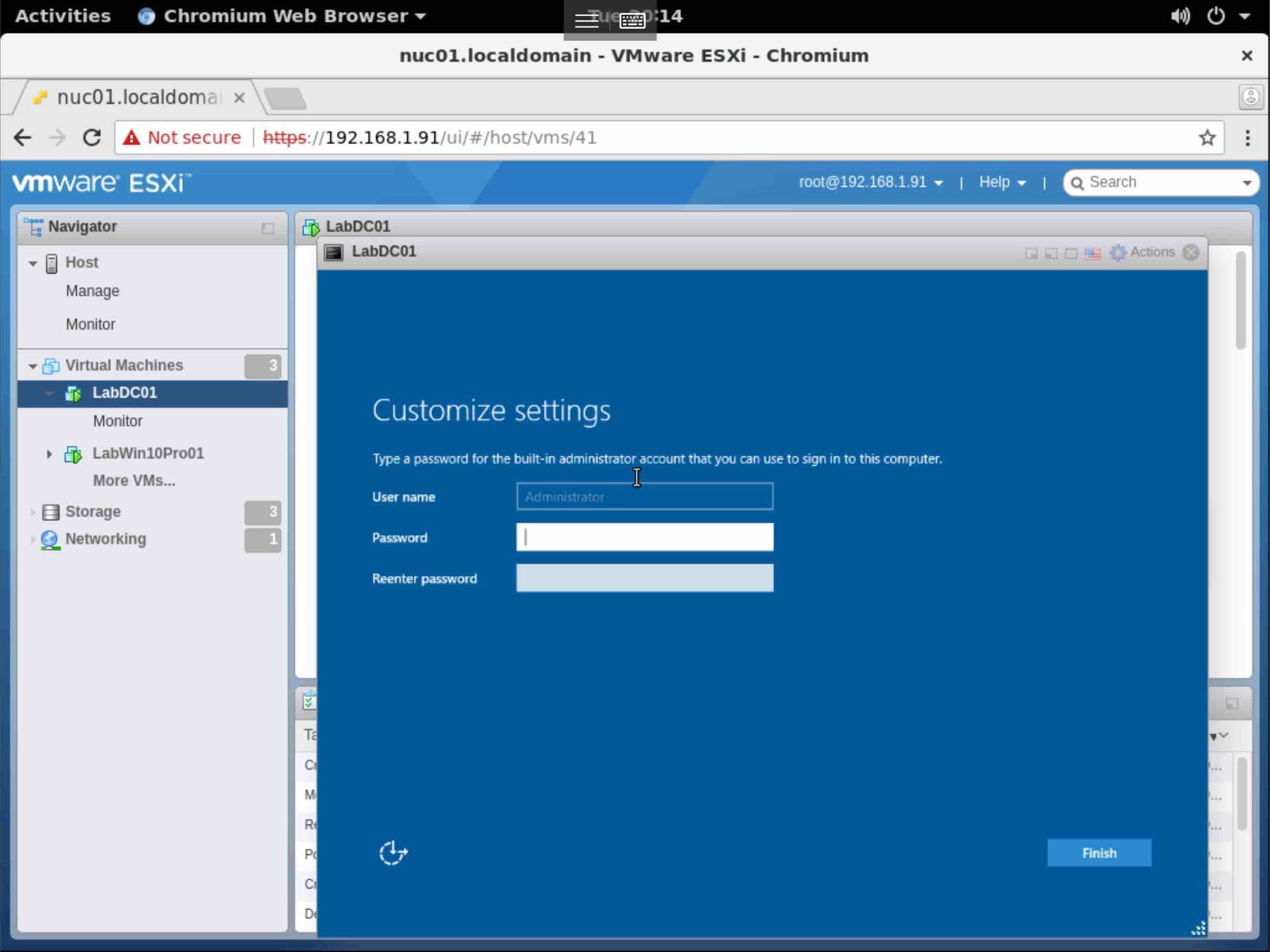Click the Recent tasks panel icon

pos(309,702)
